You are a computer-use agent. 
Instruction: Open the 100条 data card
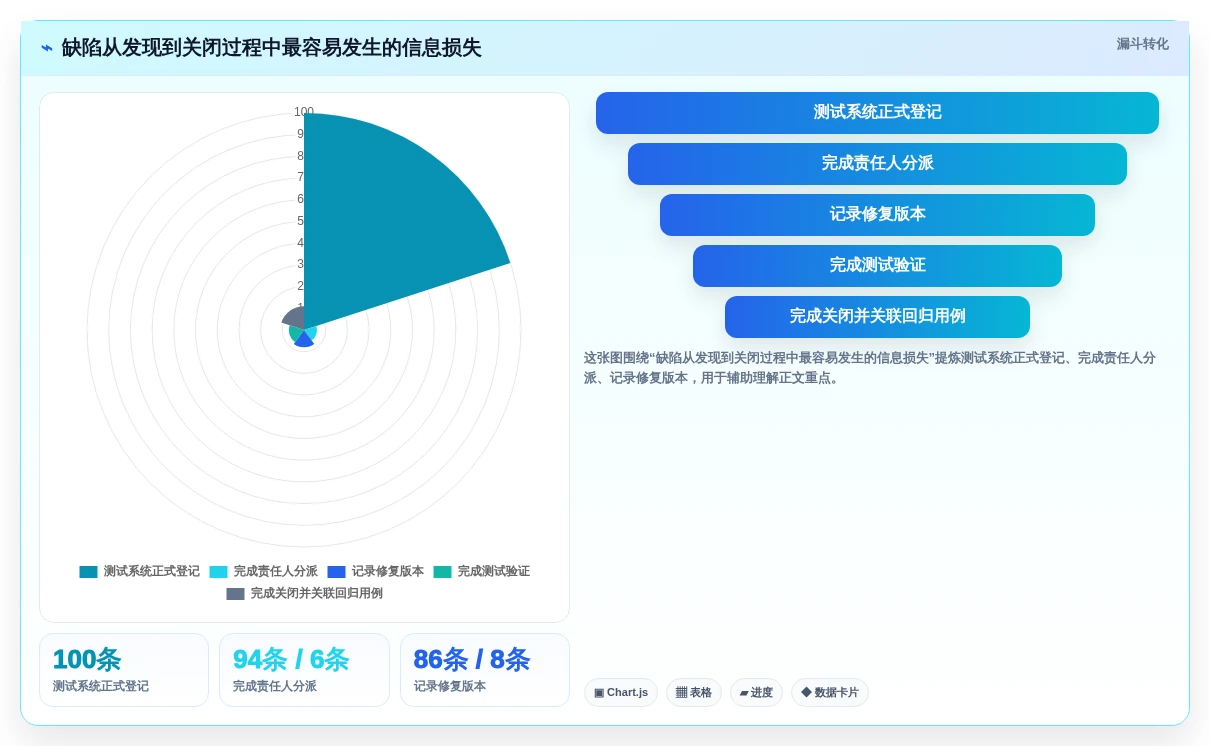[x=124, y=670]
